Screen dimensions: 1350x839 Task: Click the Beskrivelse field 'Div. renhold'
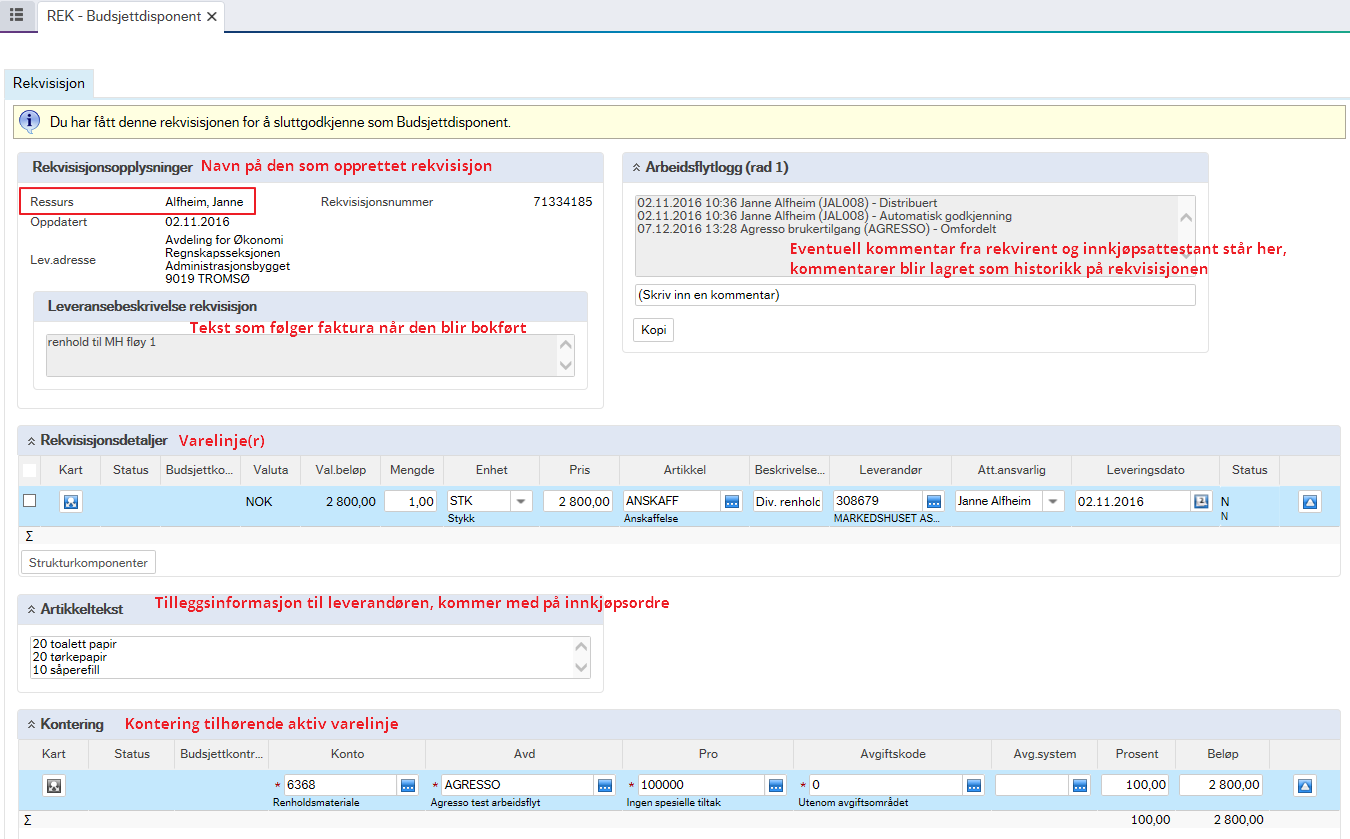[x=788, y=501]
